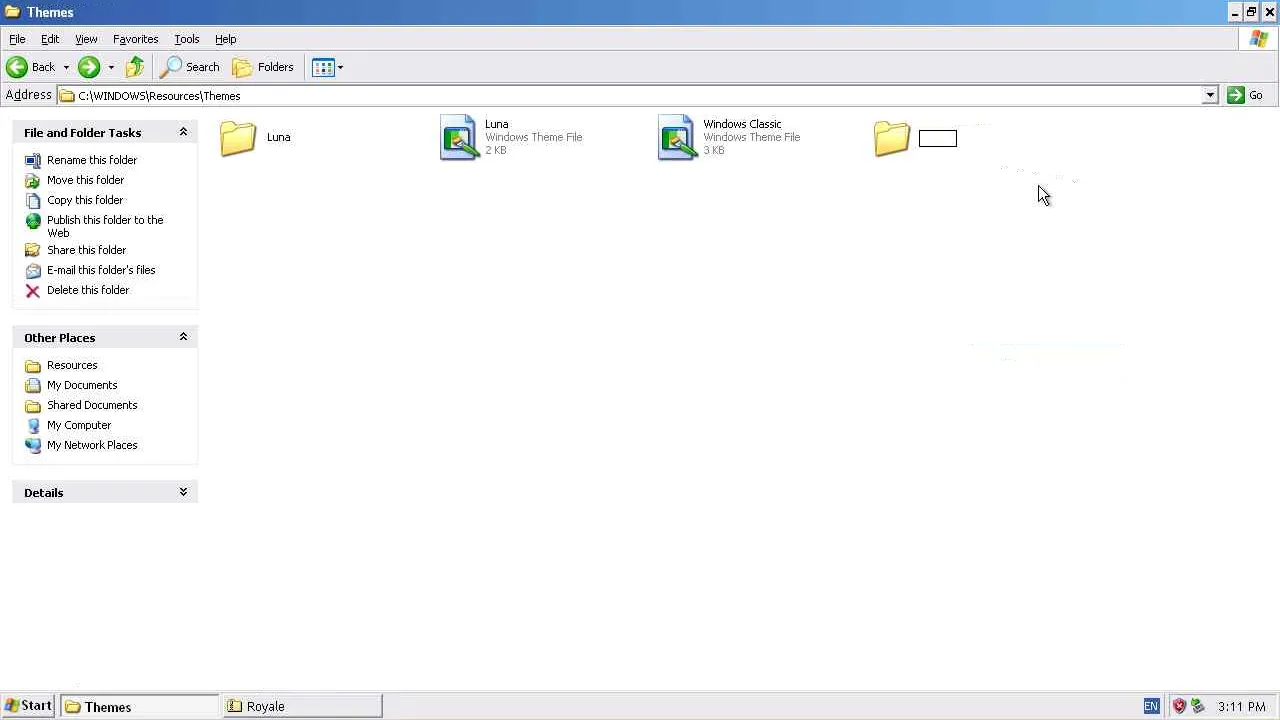Go to Resources in Other Places
The width and height of the screenshot is (1280, 720).
[x=72, y=365]
